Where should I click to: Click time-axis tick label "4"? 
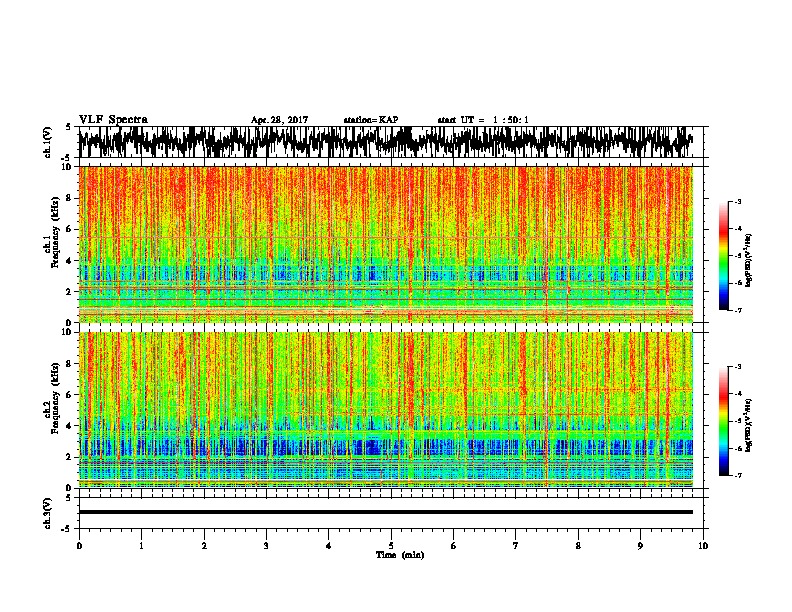click(329, 546)
